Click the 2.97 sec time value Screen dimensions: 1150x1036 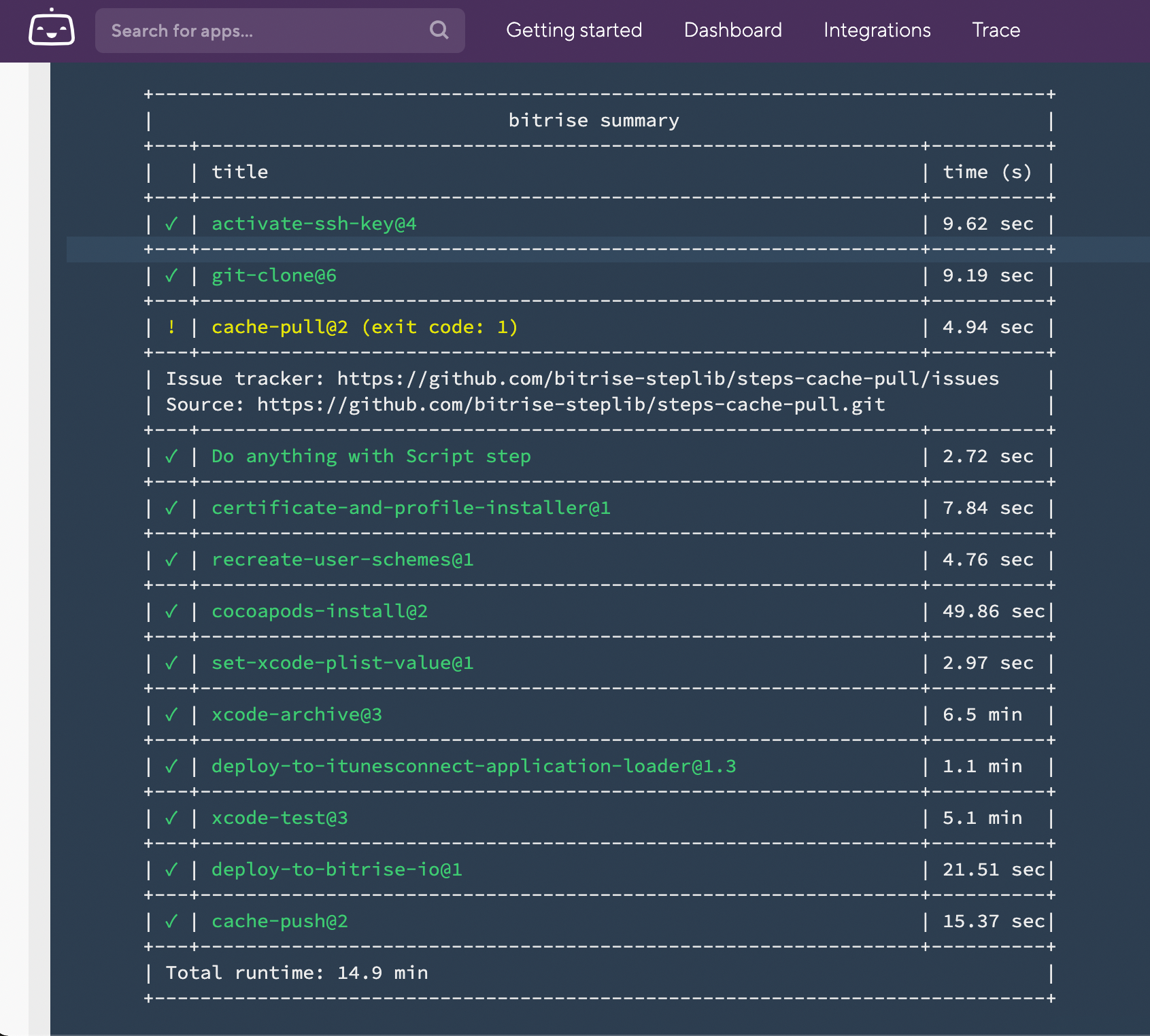987,663
